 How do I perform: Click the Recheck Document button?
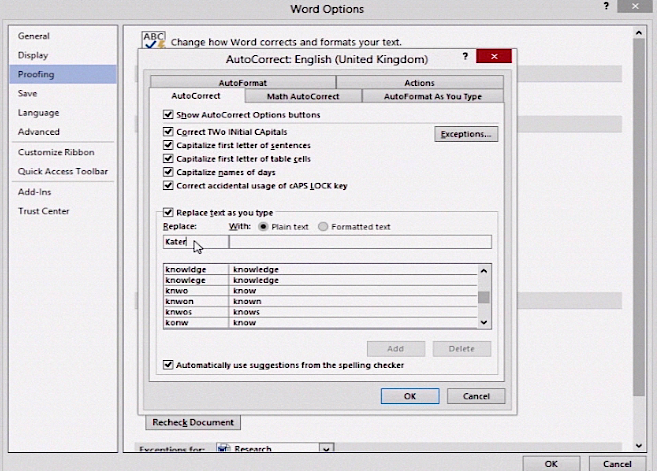point(193,422)
